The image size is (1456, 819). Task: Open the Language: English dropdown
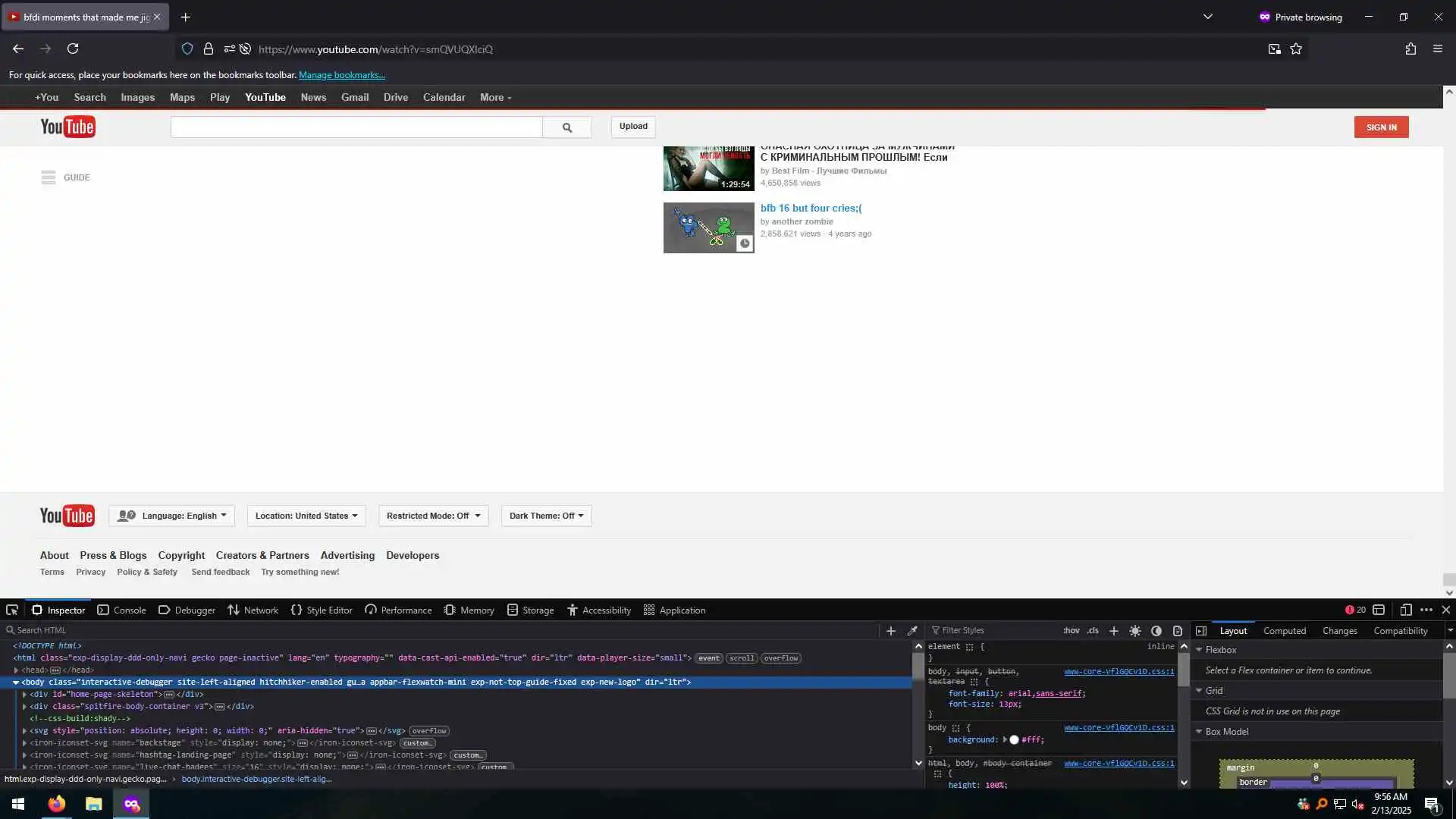tap(172, 516)
